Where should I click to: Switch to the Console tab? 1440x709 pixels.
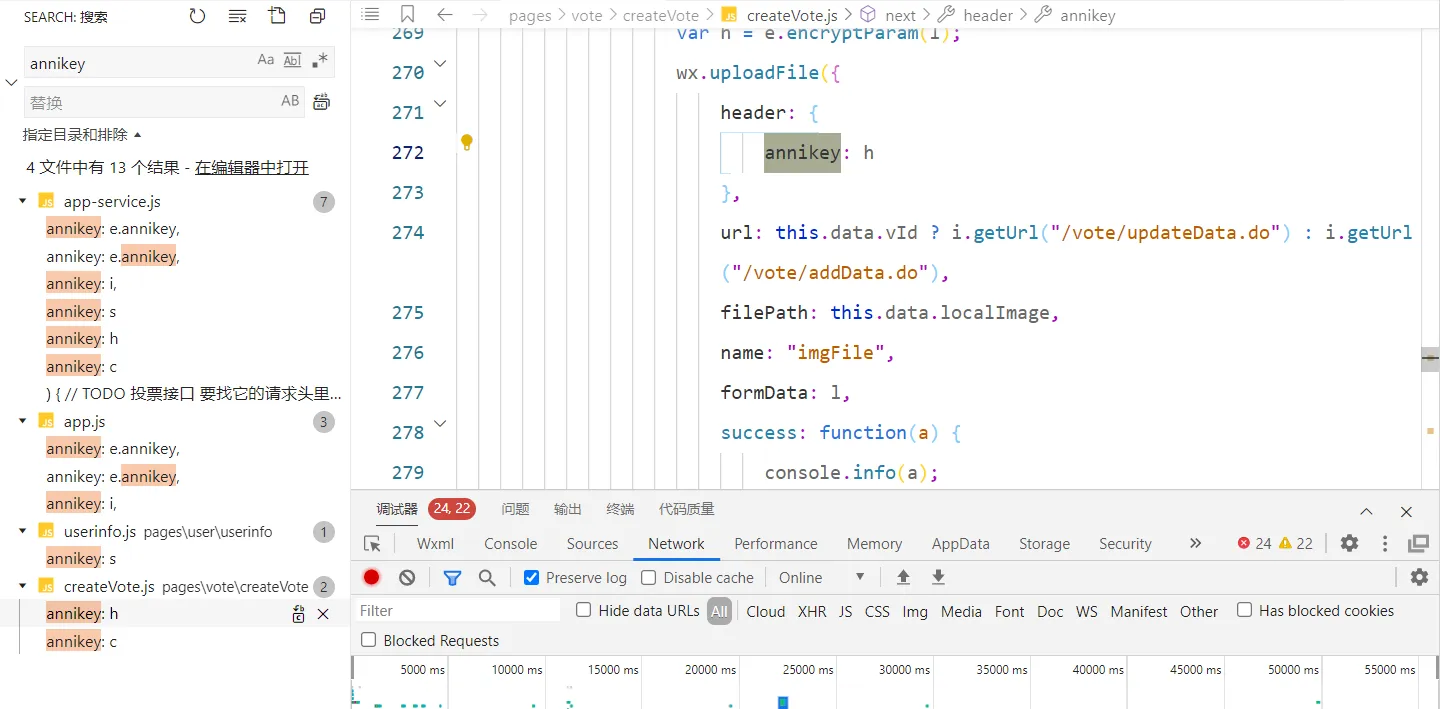[x=511, y=544]
